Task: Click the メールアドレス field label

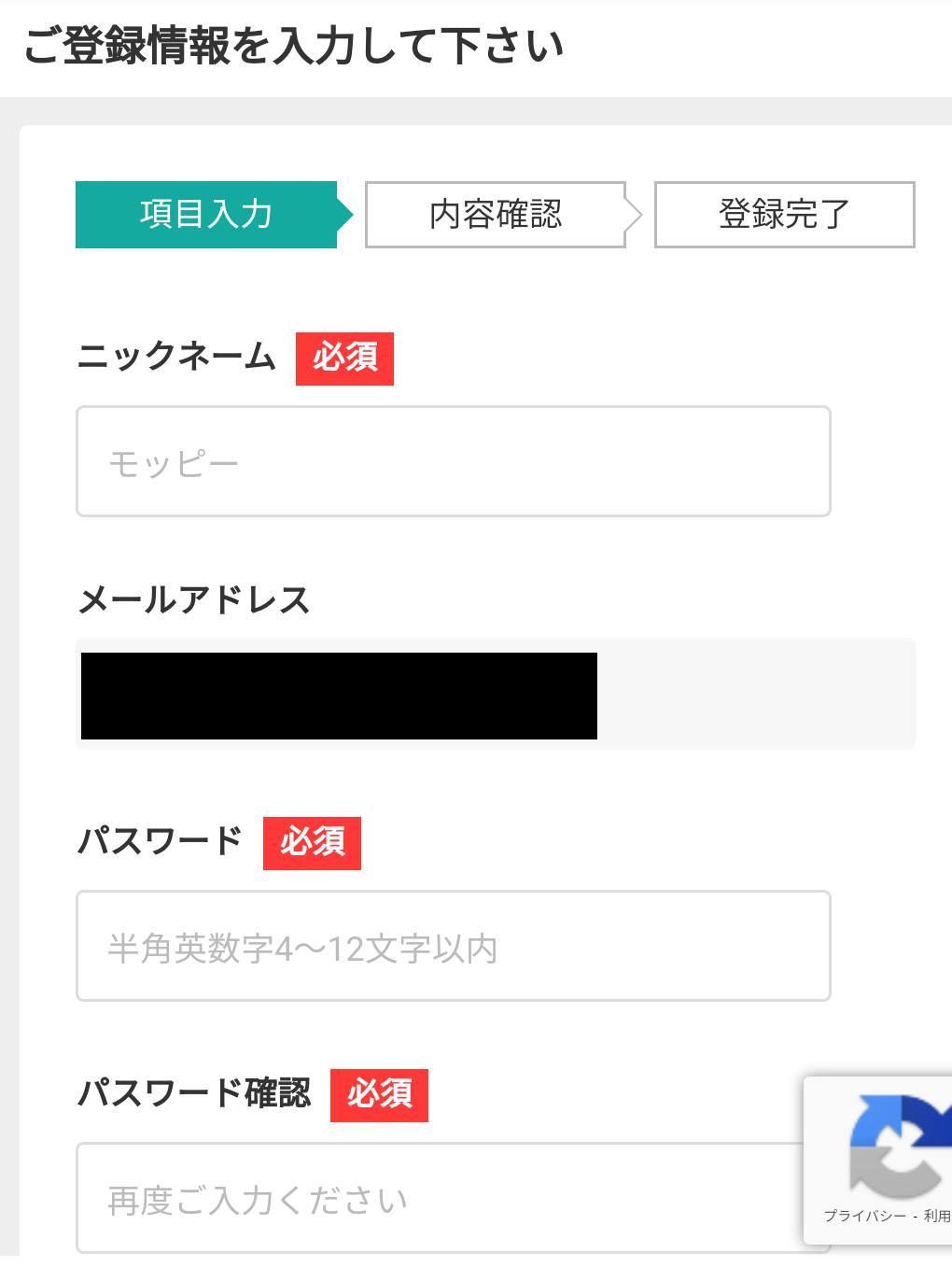Action: [194, 599]
